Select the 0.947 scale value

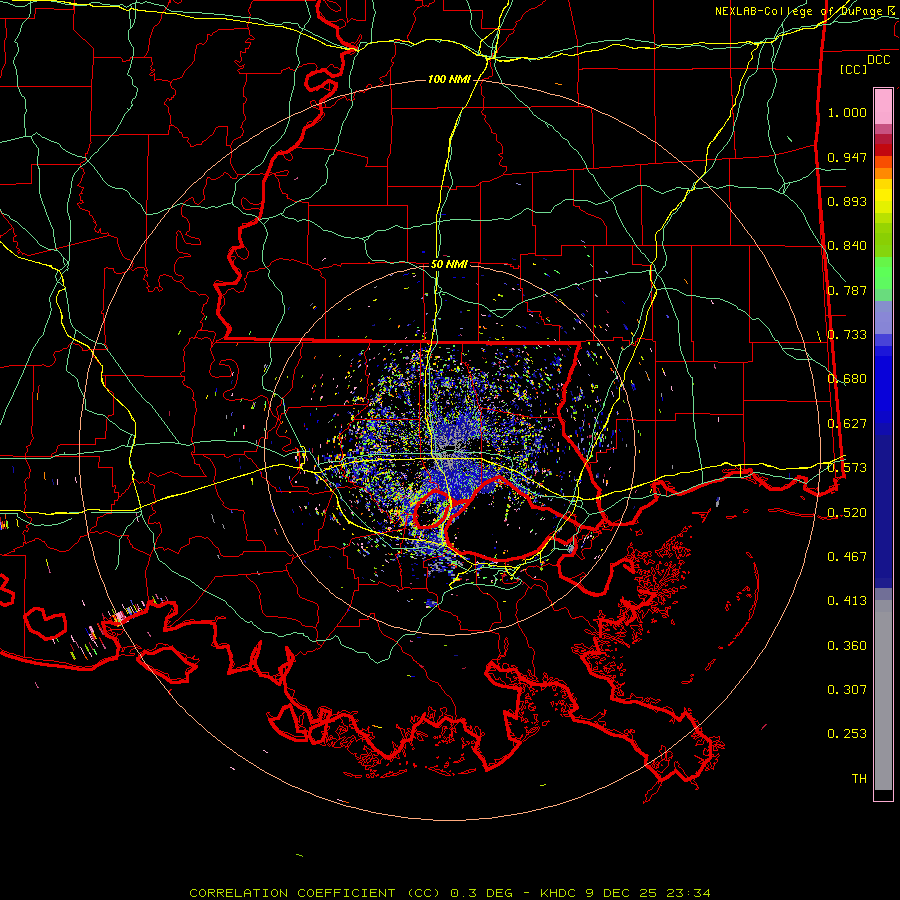847,157
